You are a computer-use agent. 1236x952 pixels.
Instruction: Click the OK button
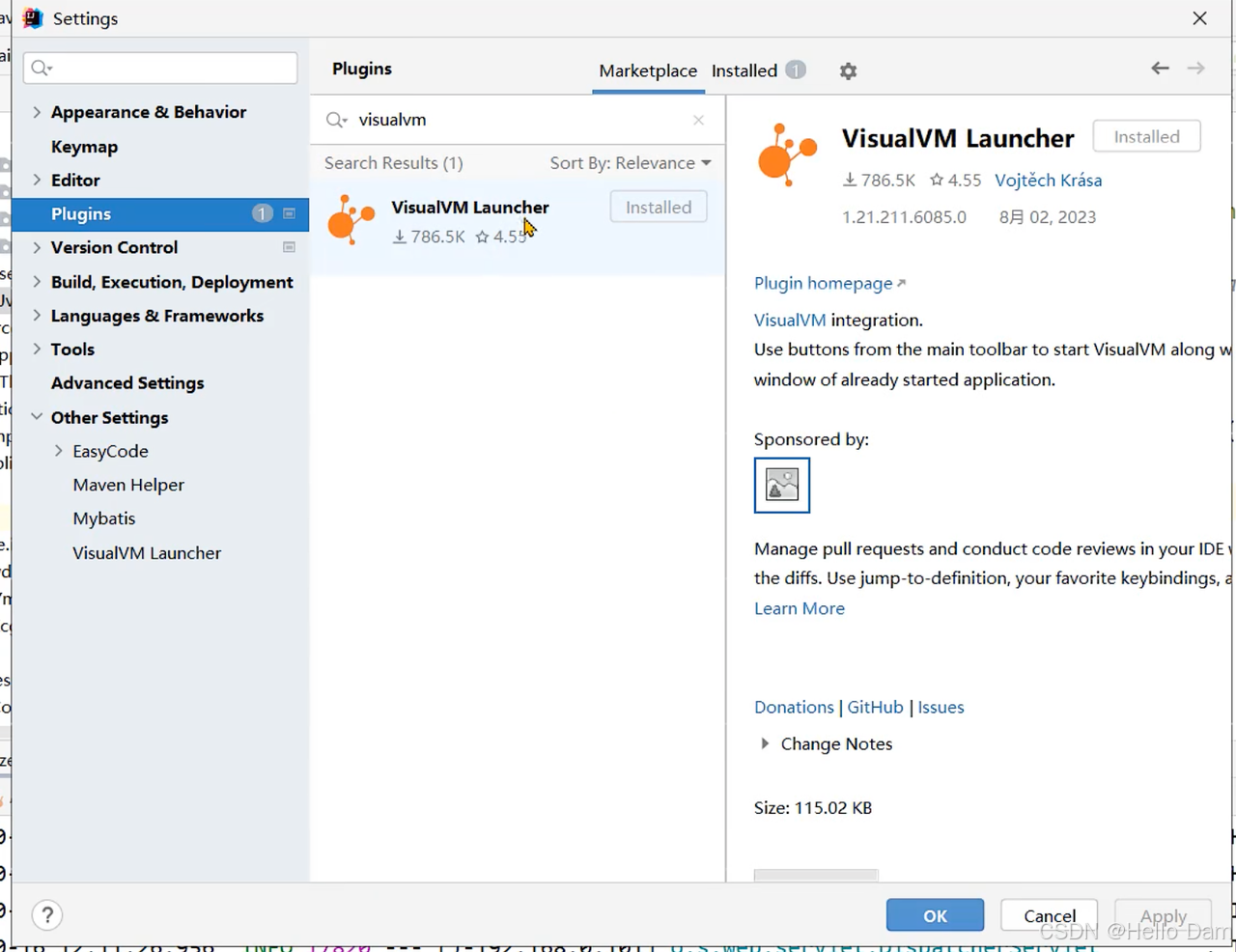(935, 915)
